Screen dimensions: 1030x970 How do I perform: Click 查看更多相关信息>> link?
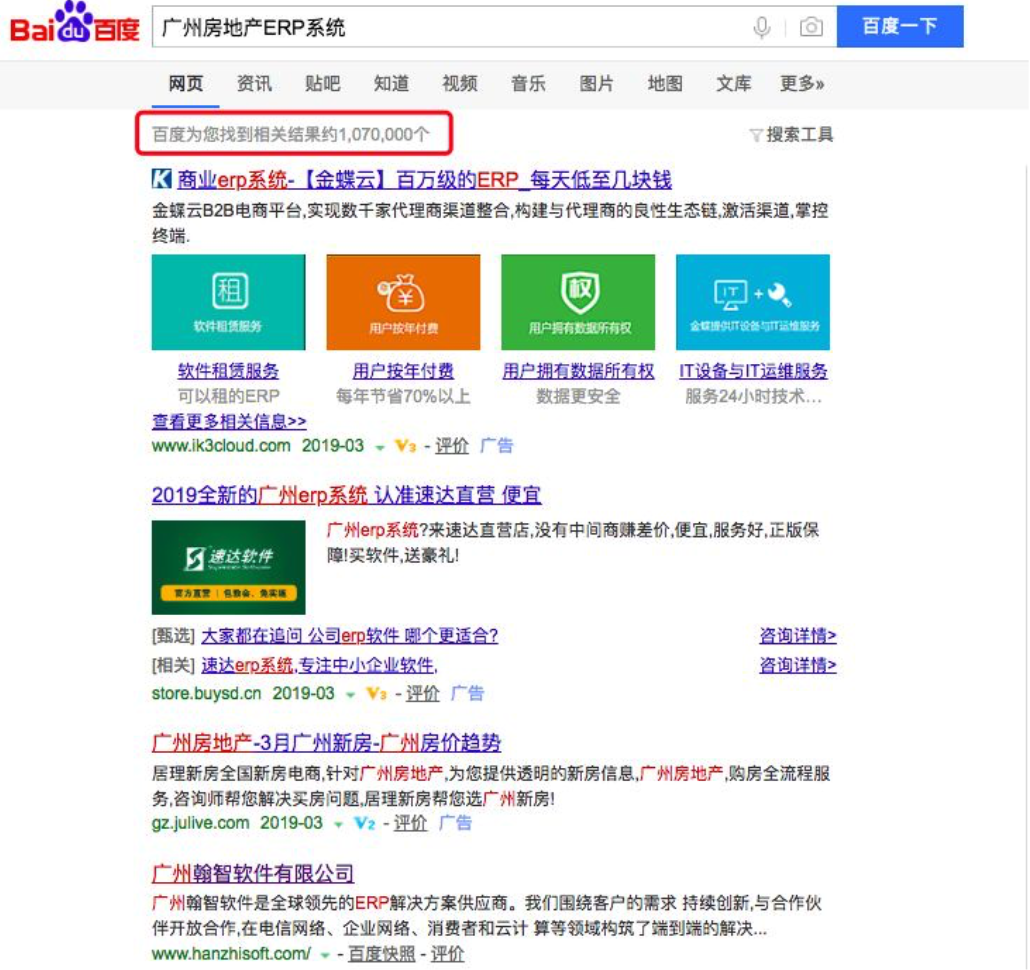pyautogui.click(x=229, y=421)
